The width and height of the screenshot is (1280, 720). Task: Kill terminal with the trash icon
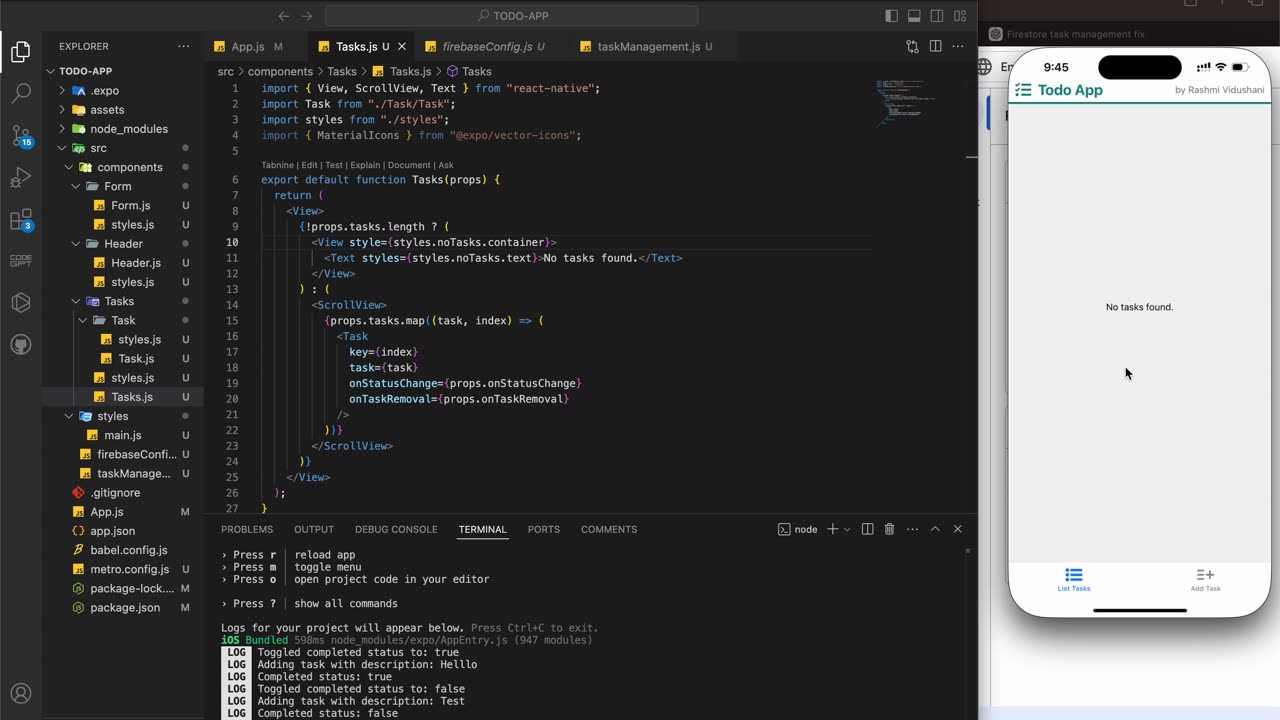click(x=889, y=529)
